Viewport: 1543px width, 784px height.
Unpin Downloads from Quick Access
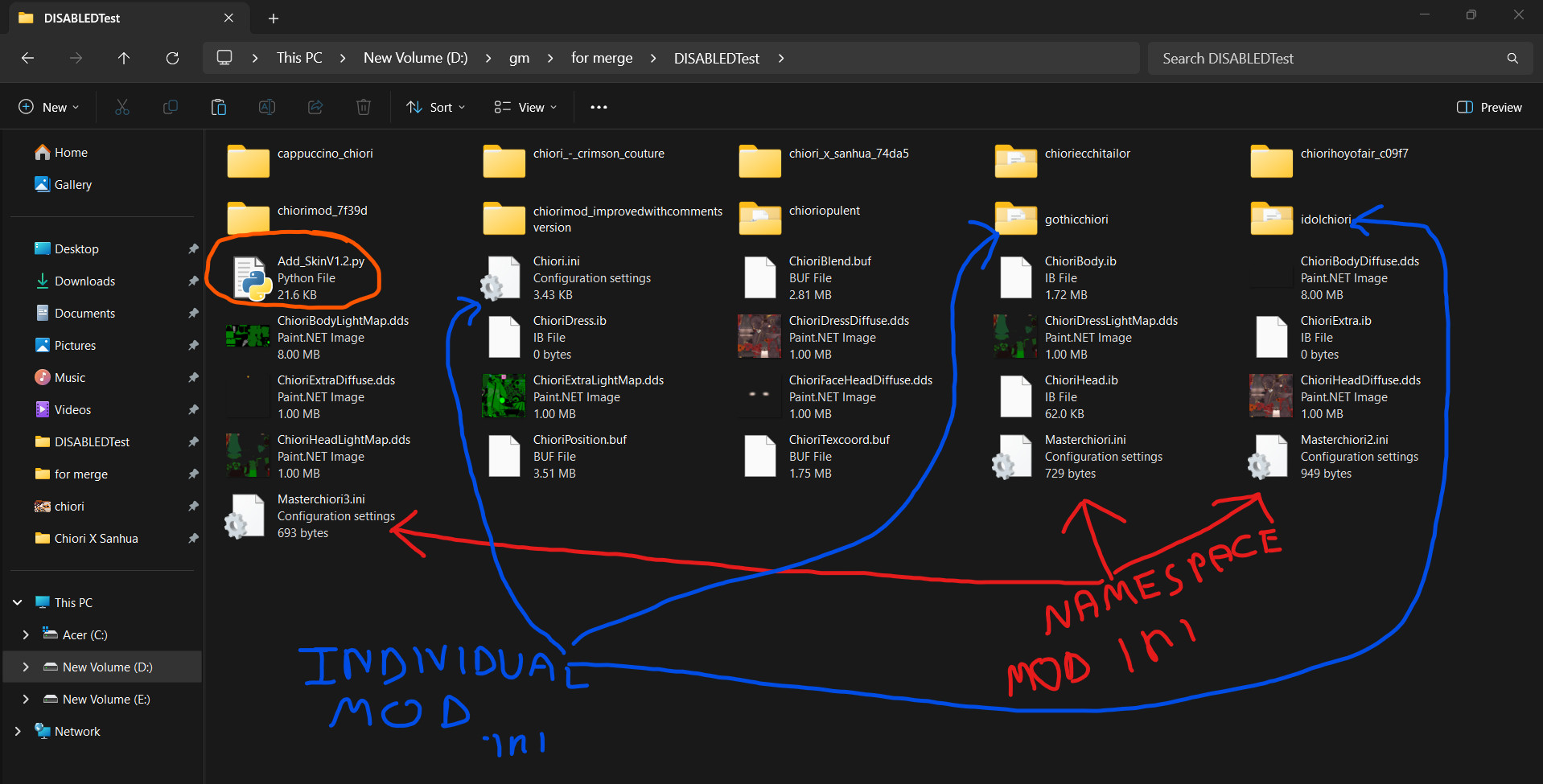(x=193, y=281)
